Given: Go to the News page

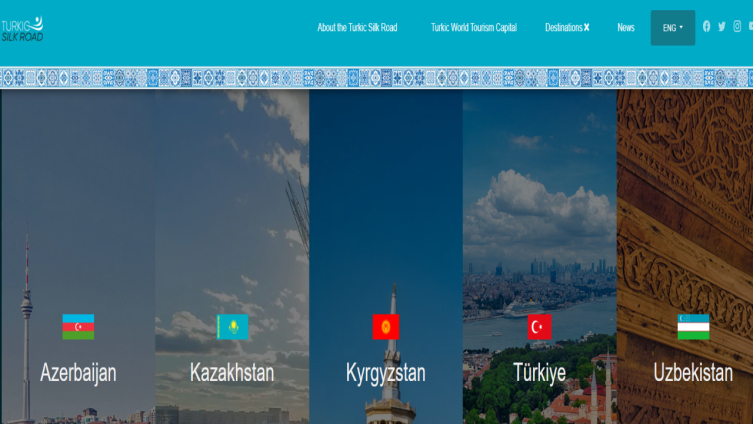Looking at the screenshot, I should pyautogui.click(x=626, y=28).
